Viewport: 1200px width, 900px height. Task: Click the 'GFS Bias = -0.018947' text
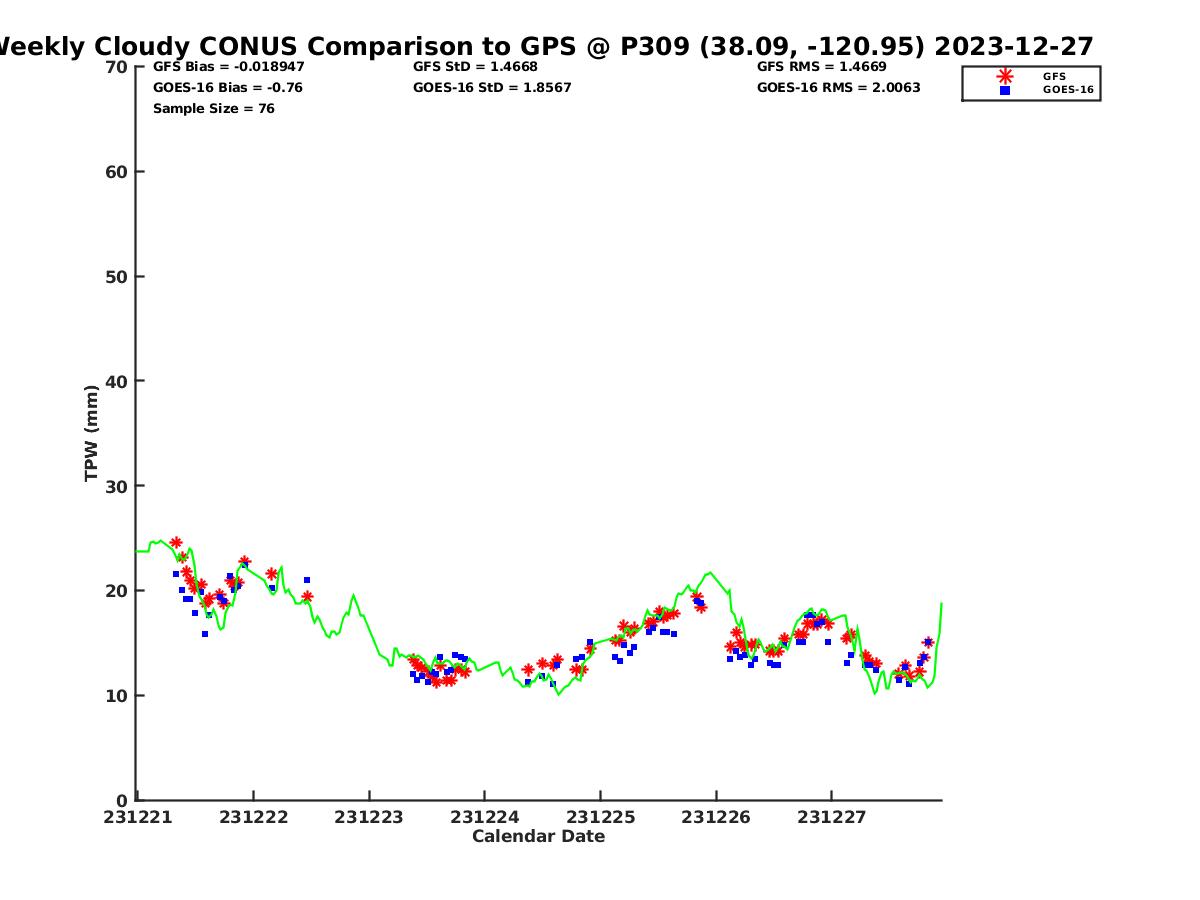tap(229, 67)
